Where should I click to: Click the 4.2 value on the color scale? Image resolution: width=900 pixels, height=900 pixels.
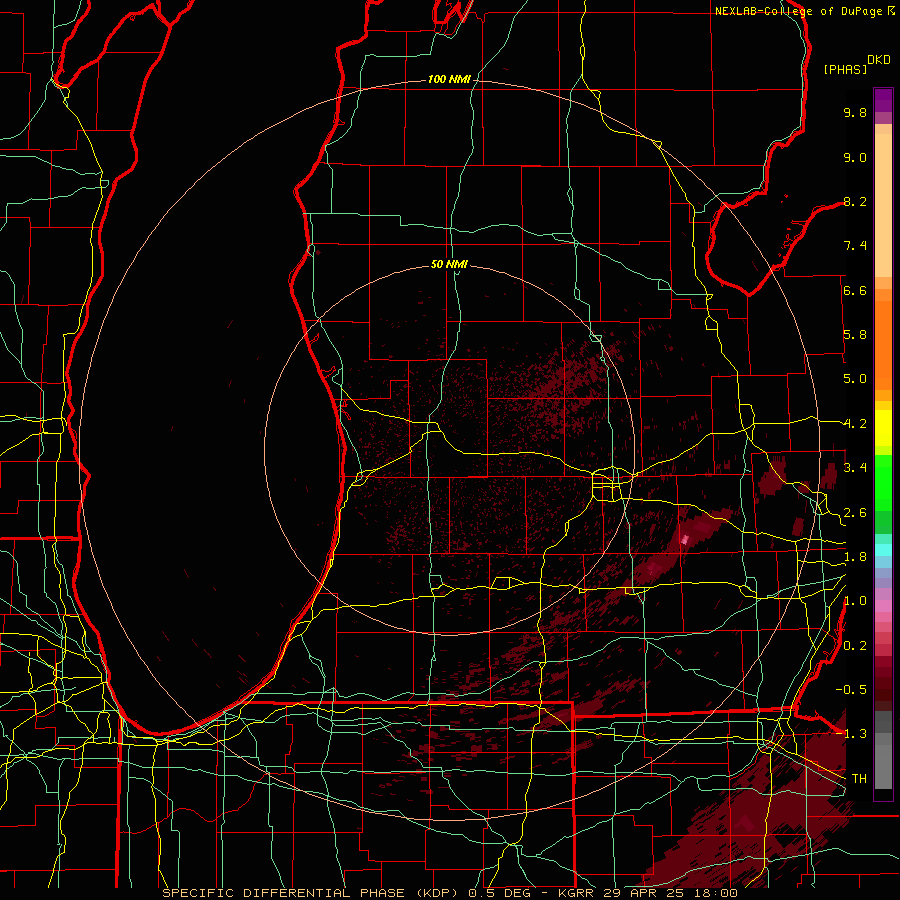[x=855, y=424]
